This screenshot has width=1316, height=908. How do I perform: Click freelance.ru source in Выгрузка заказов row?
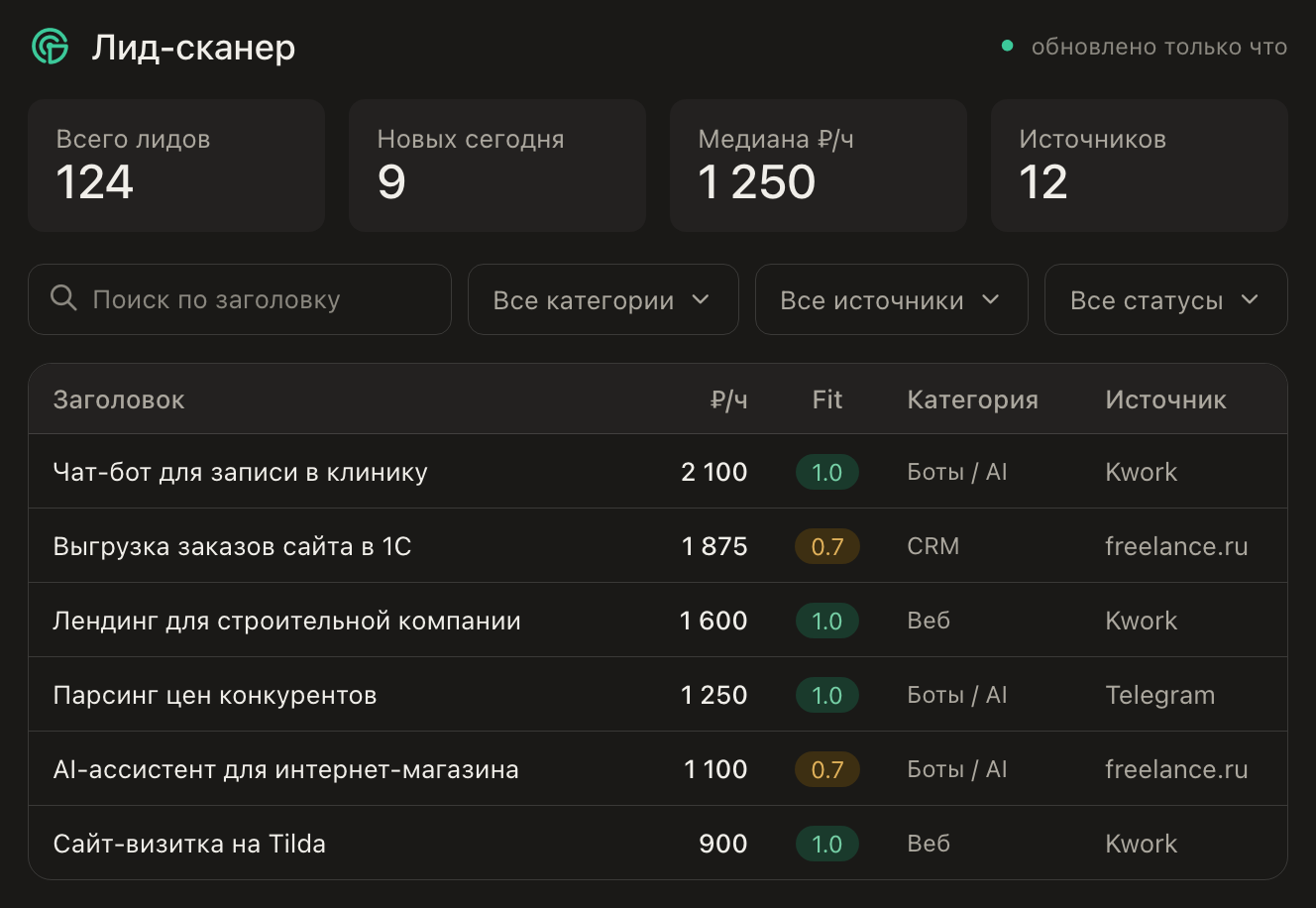[x=1177, y=546]
